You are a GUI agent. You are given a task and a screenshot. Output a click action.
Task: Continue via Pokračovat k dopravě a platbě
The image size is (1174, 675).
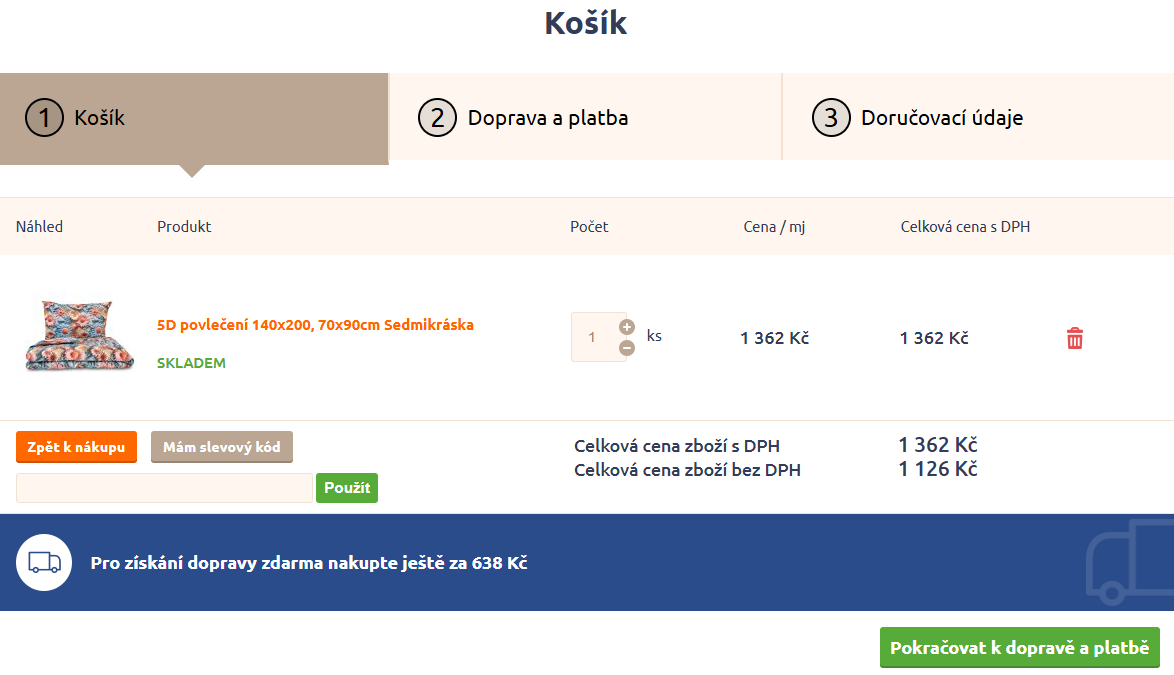1019,647
